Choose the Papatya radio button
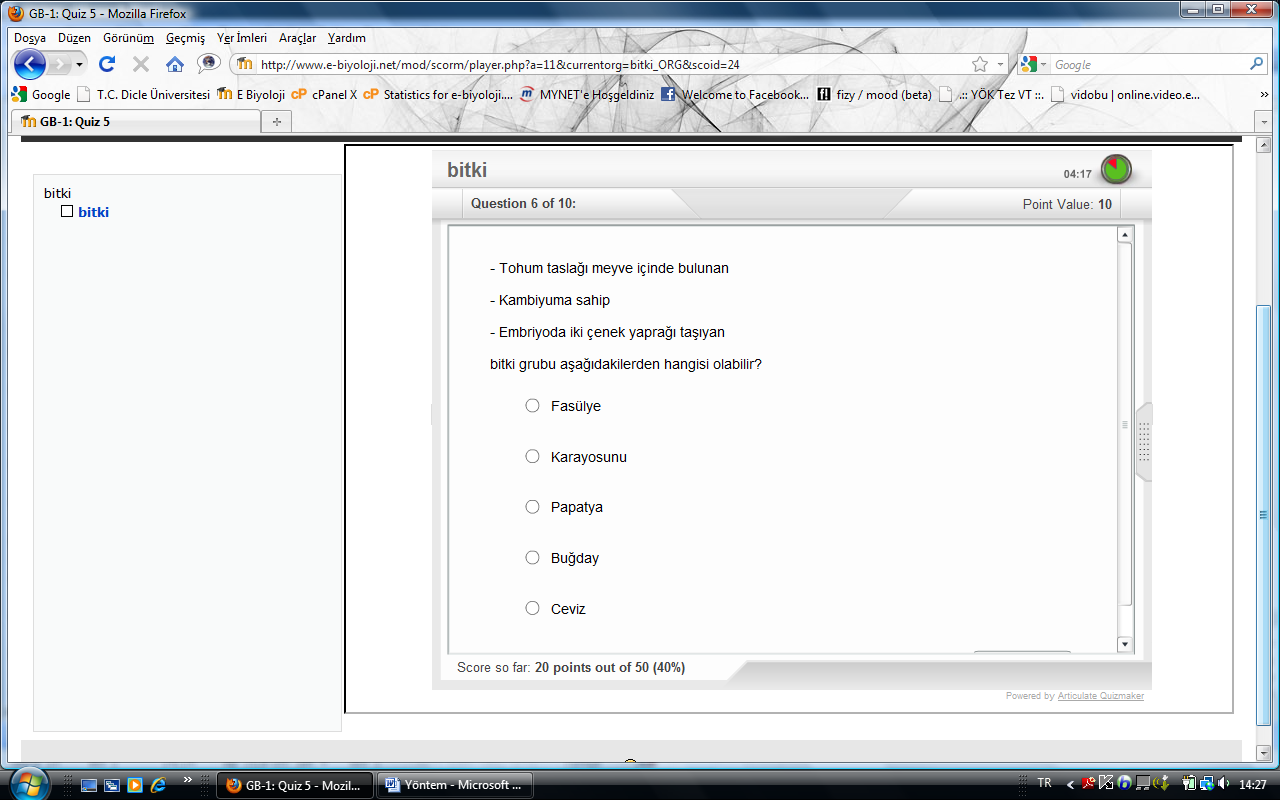 (x=532, y=507)
